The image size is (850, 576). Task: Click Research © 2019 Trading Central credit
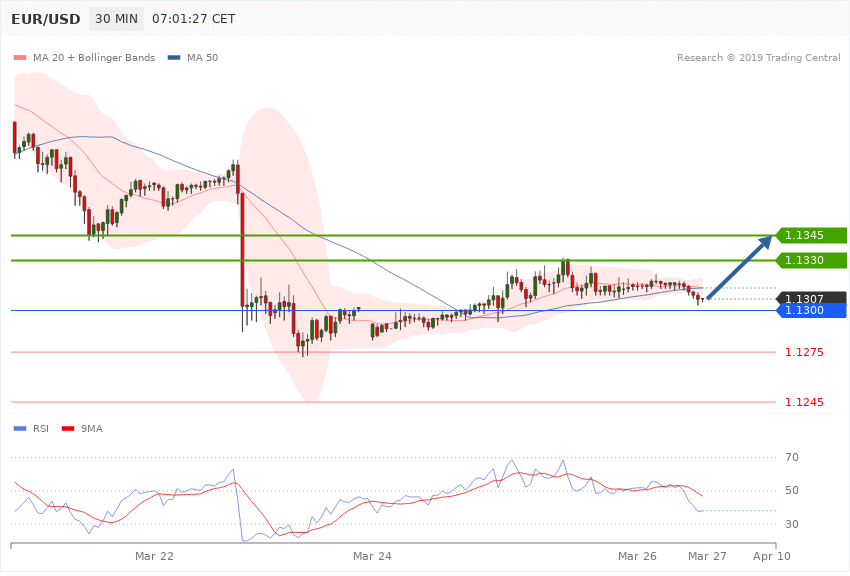[758, 57]
